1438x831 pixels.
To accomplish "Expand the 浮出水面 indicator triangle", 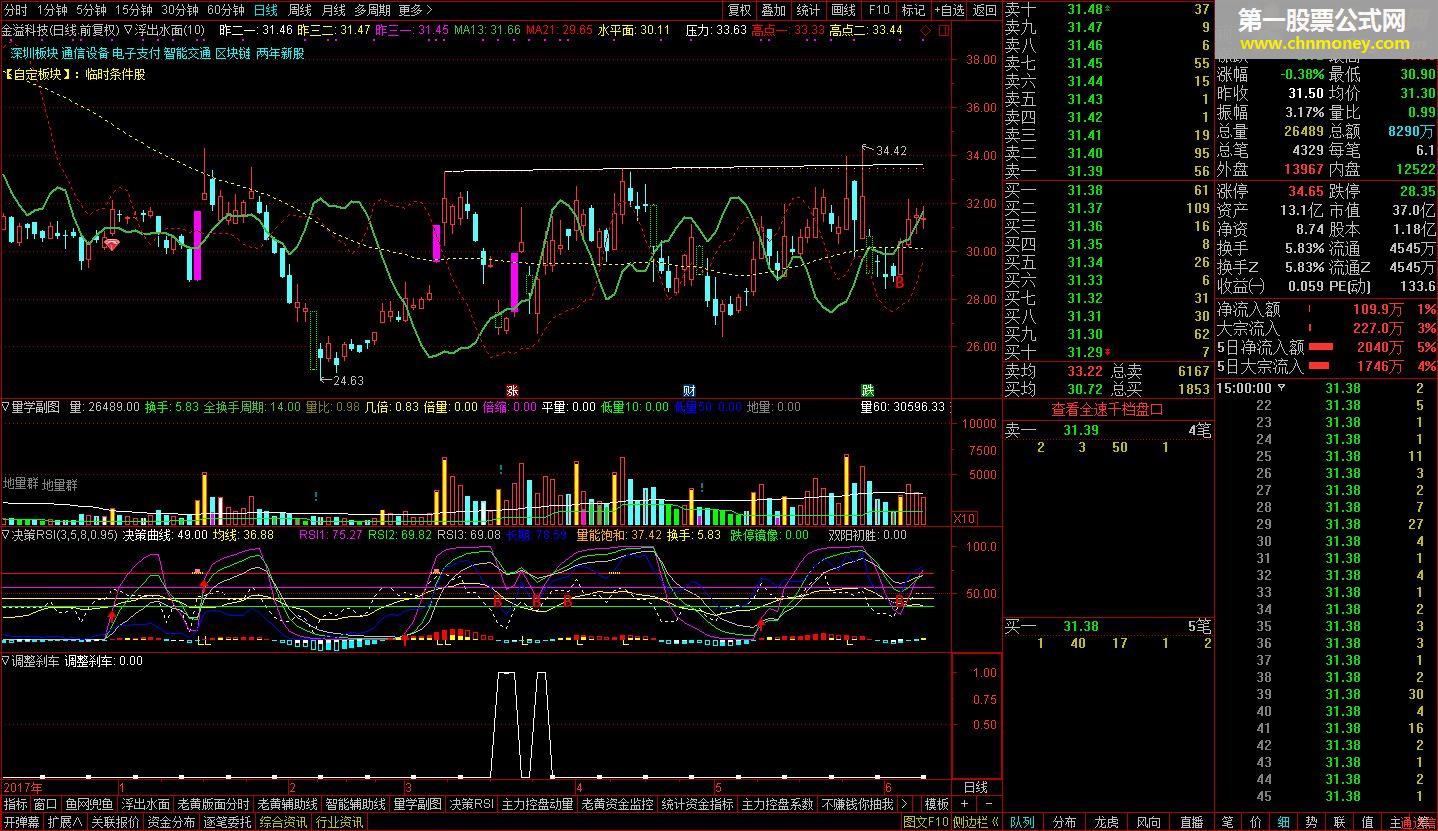I will tap(128, 30).
